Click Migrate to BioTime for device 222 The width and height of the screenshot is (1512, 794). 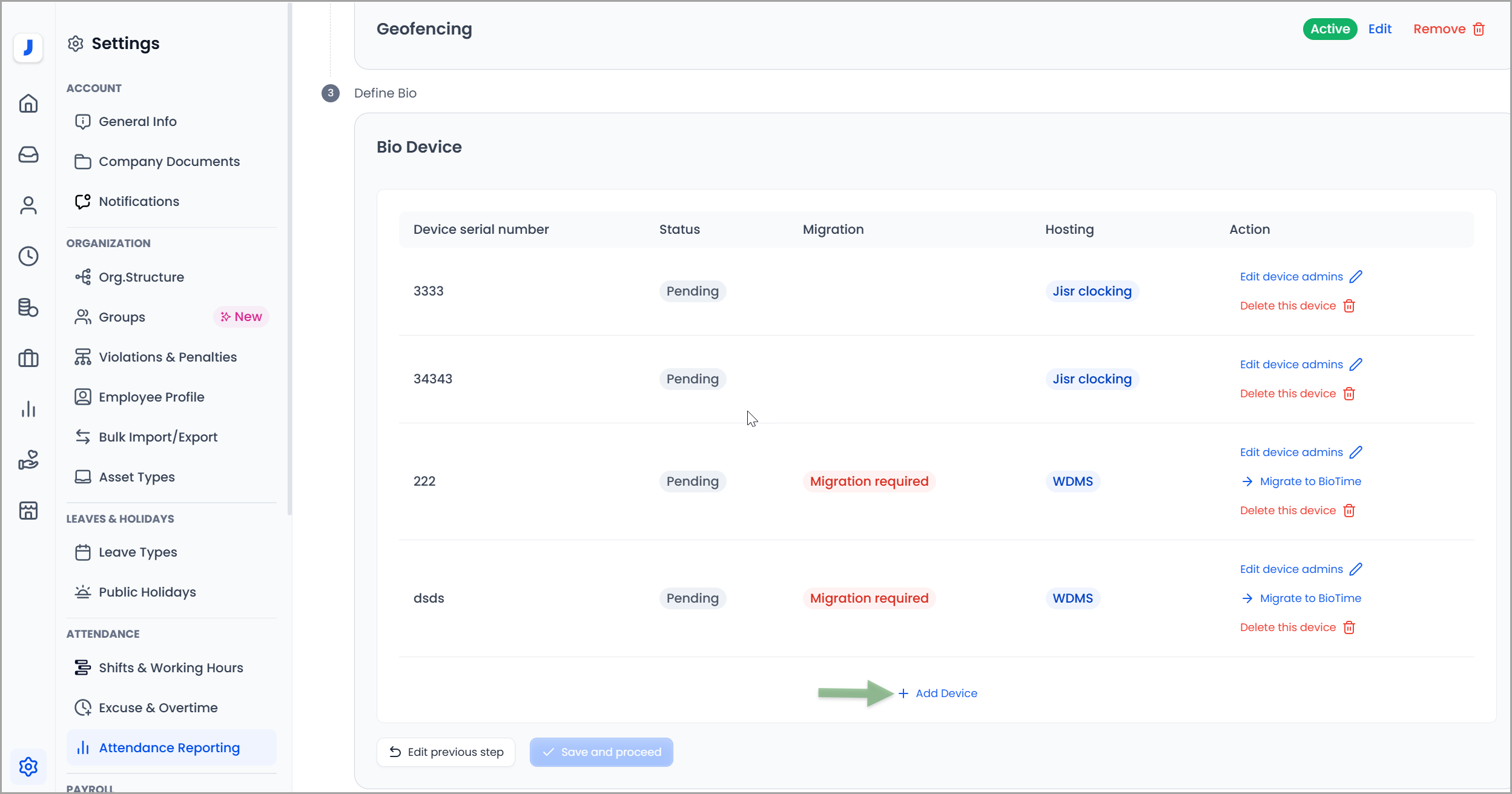click(x=1310, y=481)
